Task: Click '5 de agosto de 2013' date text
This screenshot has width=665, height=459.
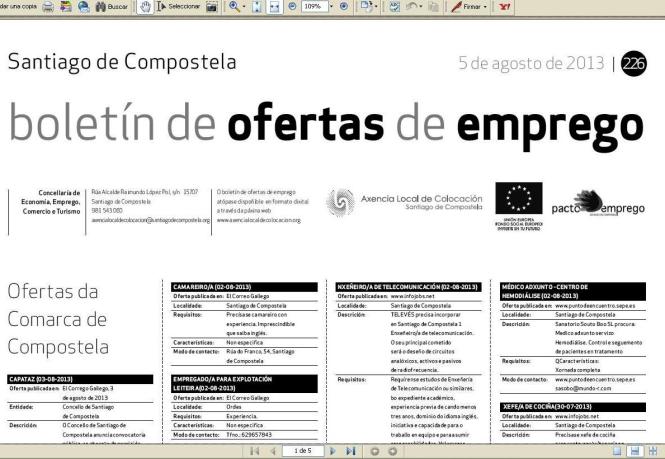Action: pos(531,63)
